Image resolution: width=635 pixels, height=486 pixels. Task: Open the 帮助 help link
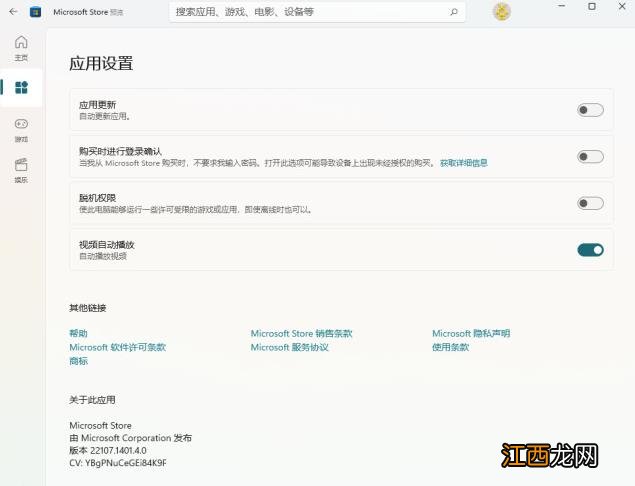(78, 333)
